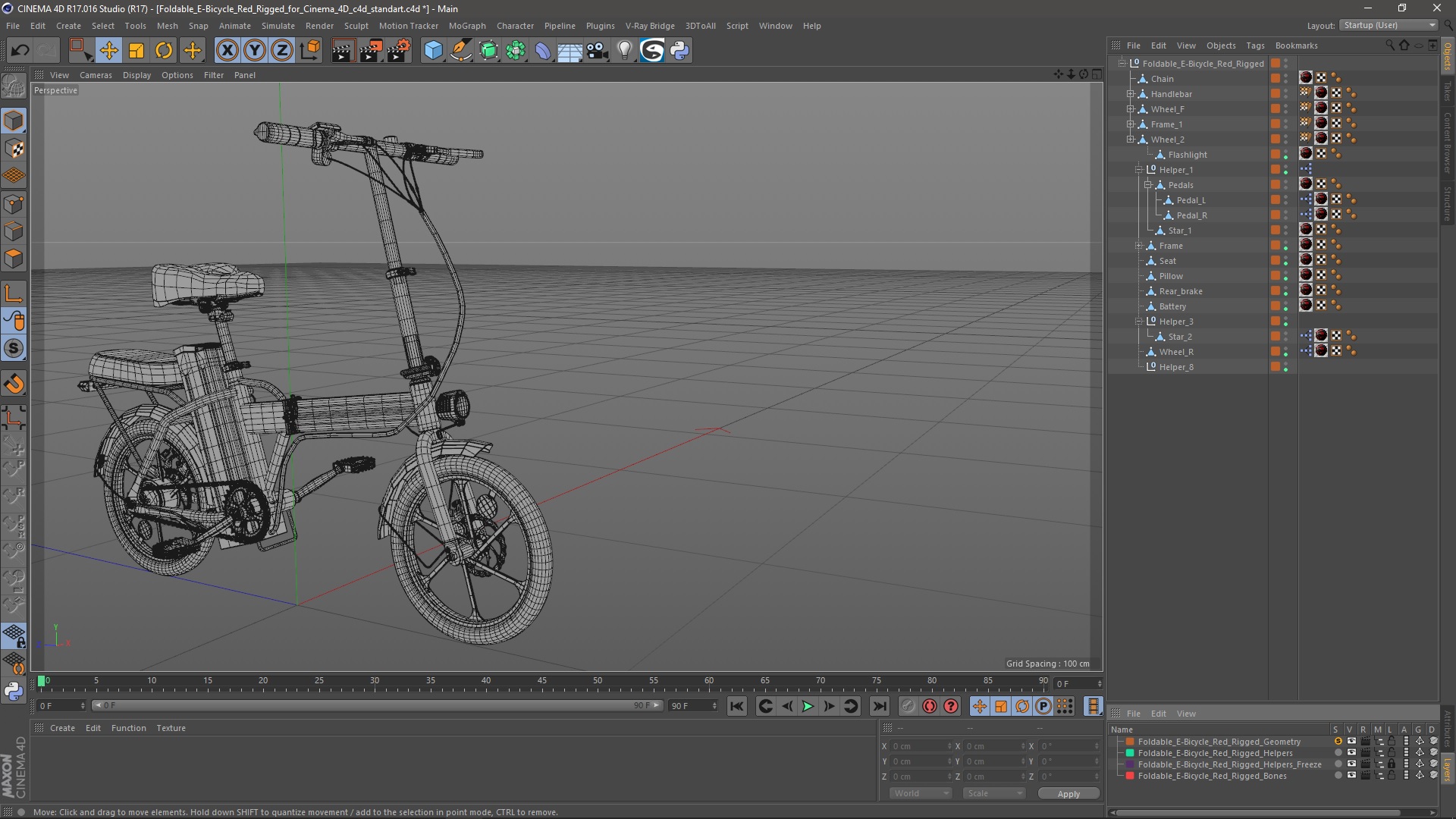Toggle the Geometry layer visibility in the Layers panel

click(1351, 742)
